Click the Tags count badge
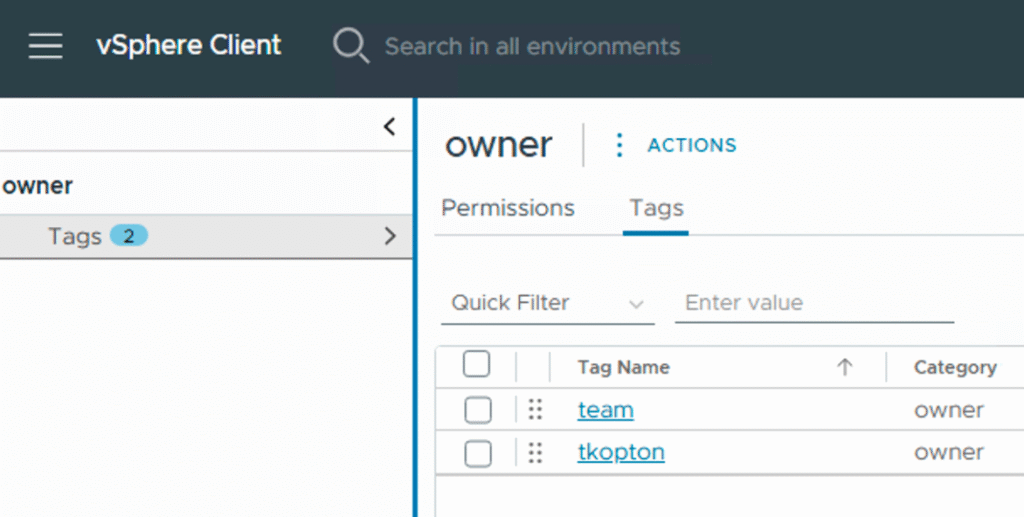This screenshot has width=1024, height=517. [x=129, y=236]
